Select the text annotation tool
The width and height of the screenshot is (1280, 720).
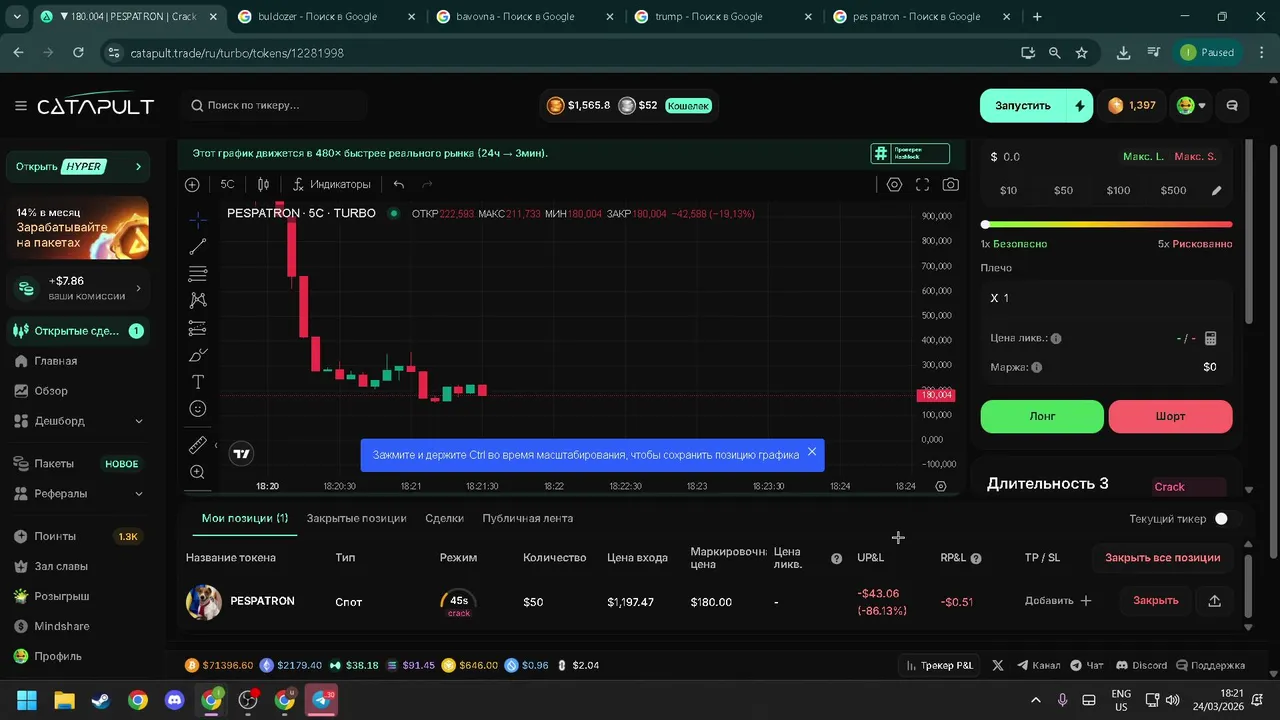(198, 382)
